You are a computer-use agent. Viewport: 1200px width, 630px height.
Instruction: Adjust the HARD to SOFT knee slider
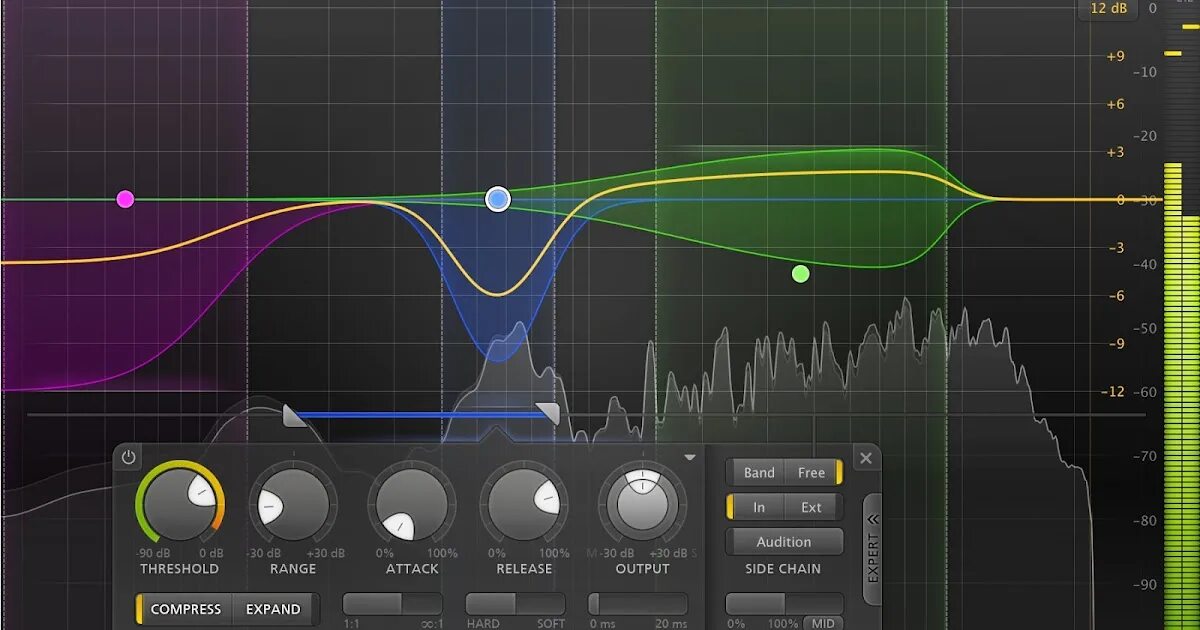pos(515,604)
